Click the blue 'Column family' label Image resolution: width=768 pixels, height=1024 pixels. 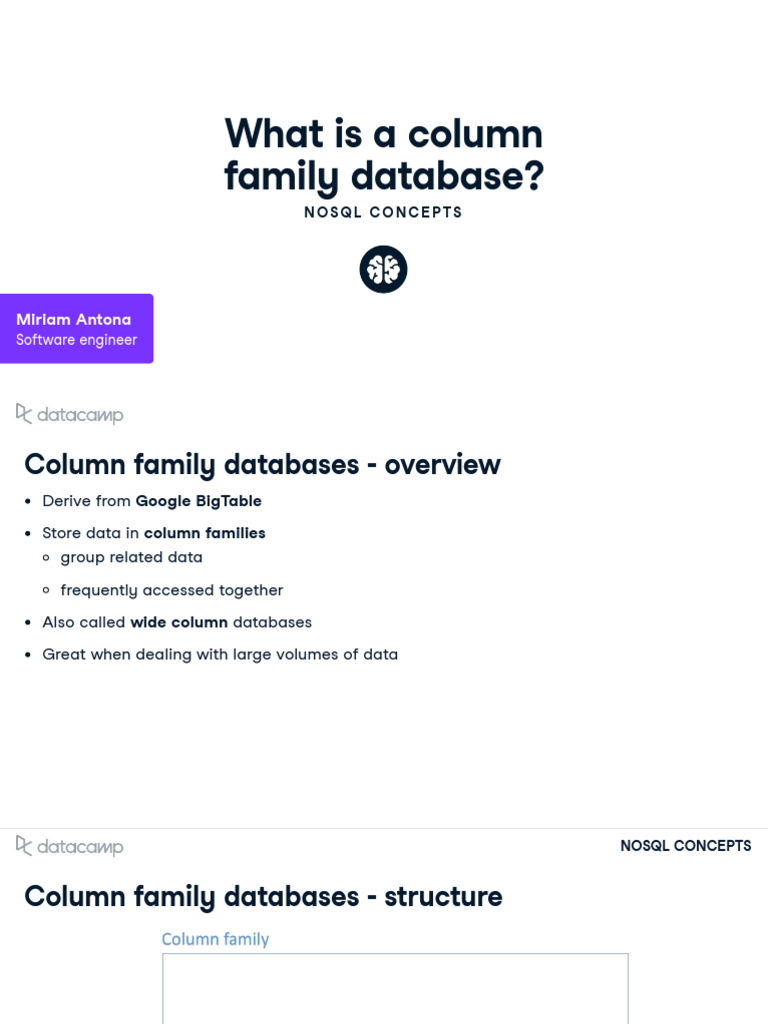216,939
